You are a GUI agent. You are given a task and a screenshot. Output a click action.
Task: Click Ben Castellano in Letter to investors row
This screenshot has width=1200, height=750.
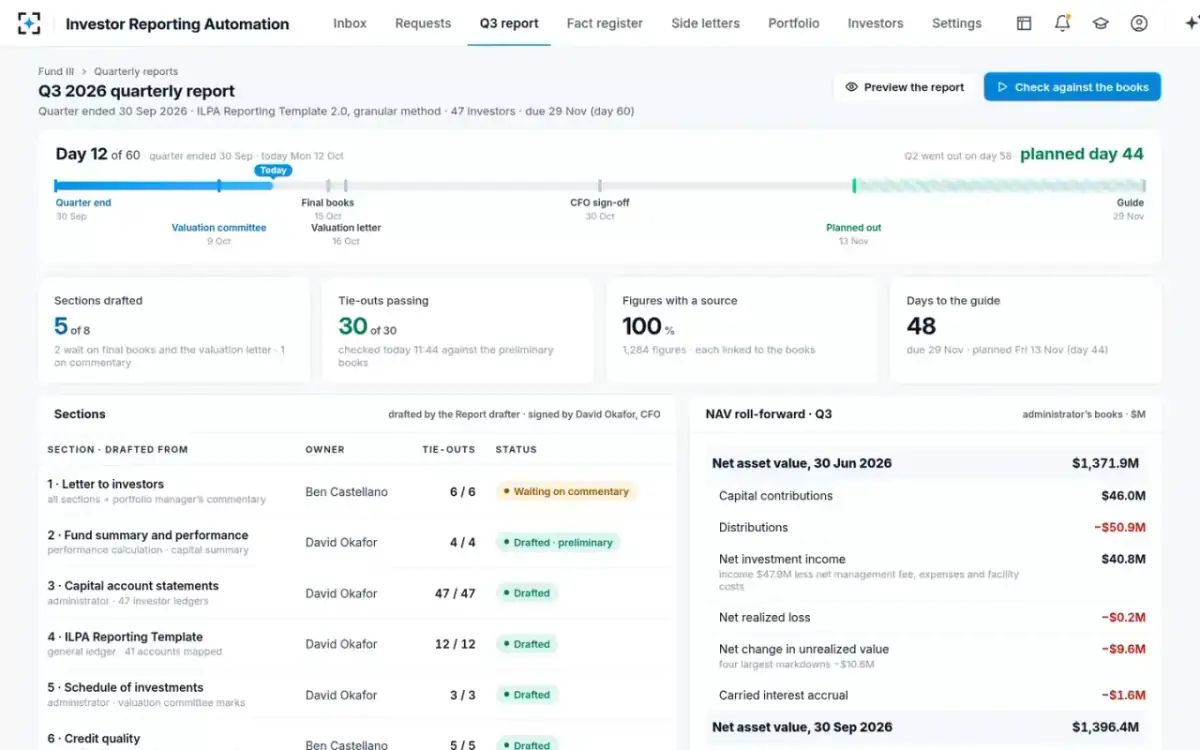(346, 492)
